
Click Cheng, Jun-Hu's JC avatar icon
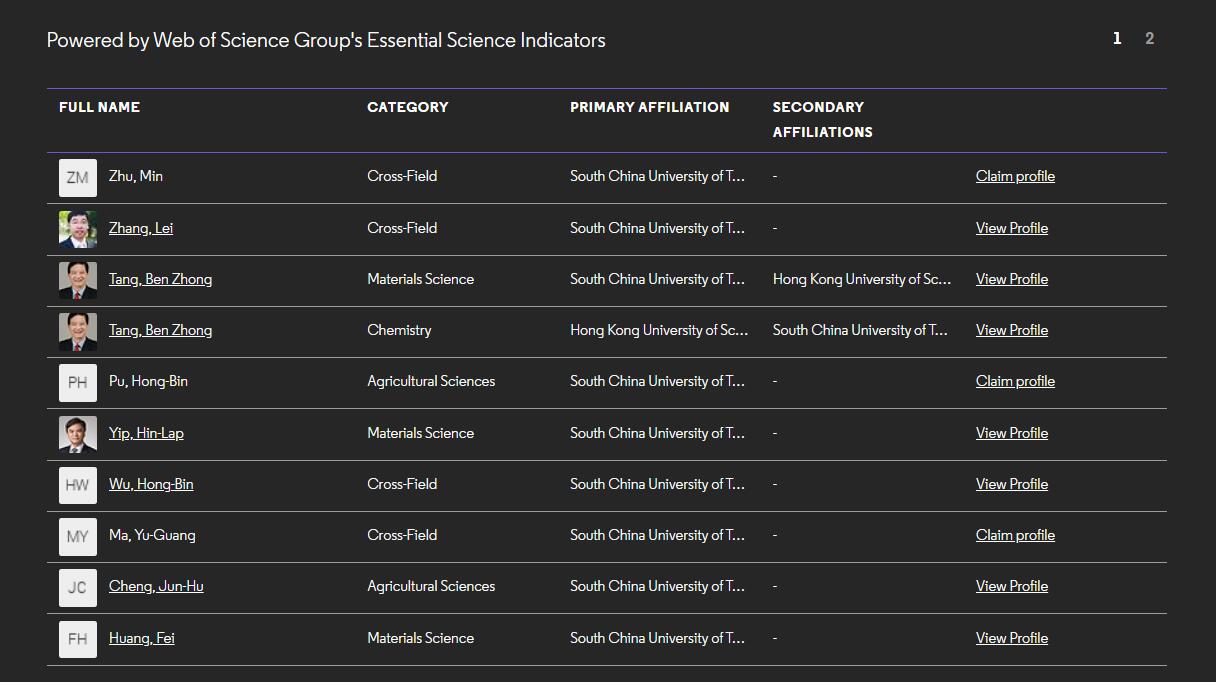(x=78, y=588)
